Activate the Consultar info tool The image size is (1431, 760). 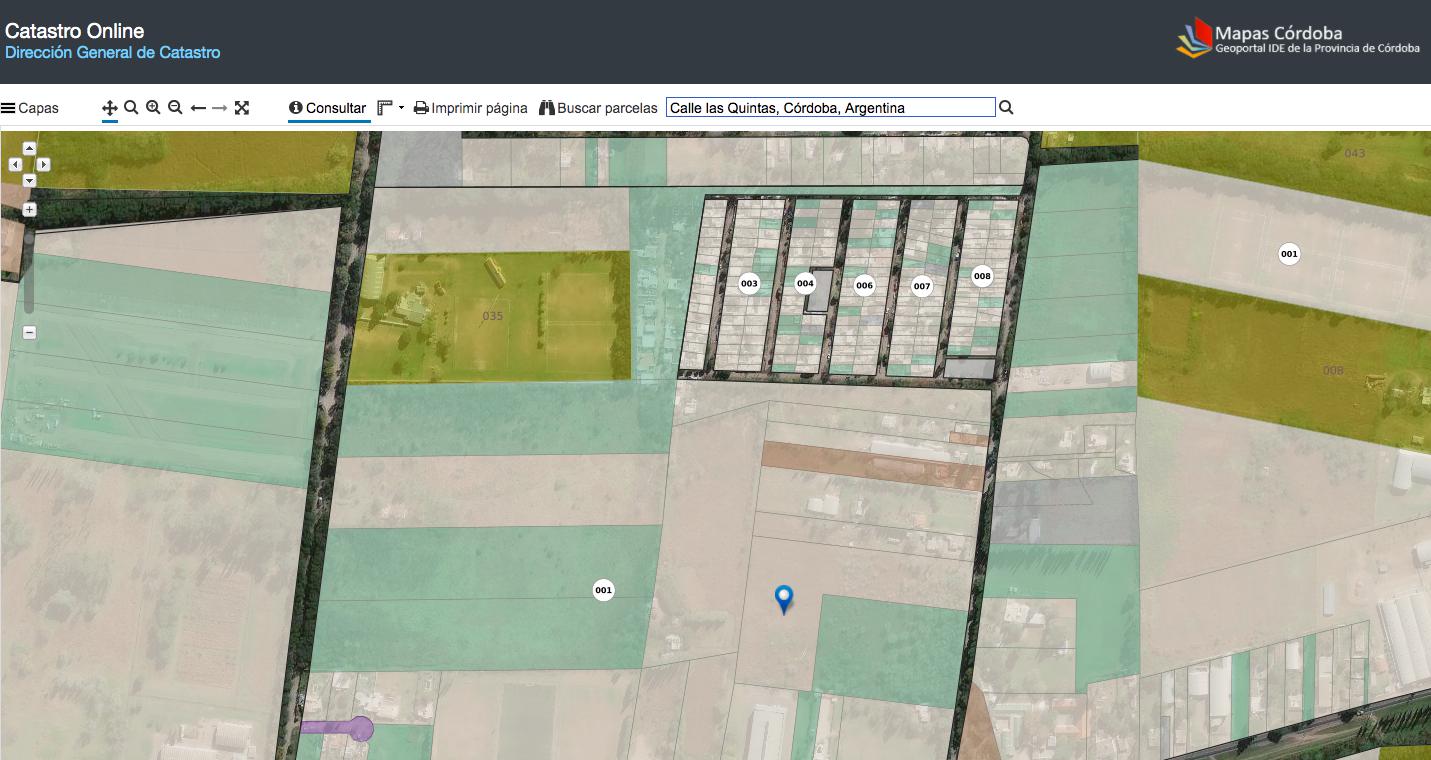(x=328, y=108)
